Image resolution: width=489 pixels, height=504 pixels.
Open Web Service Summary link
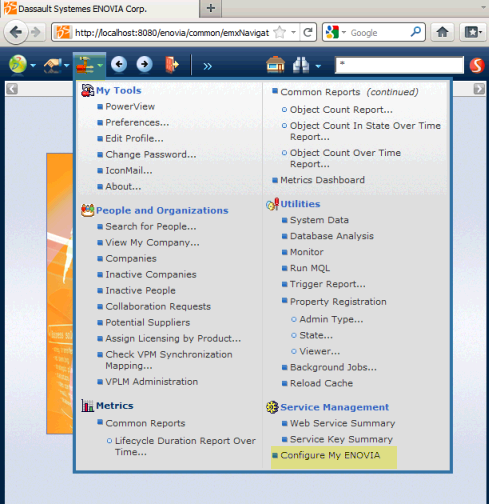coord(342,423)
